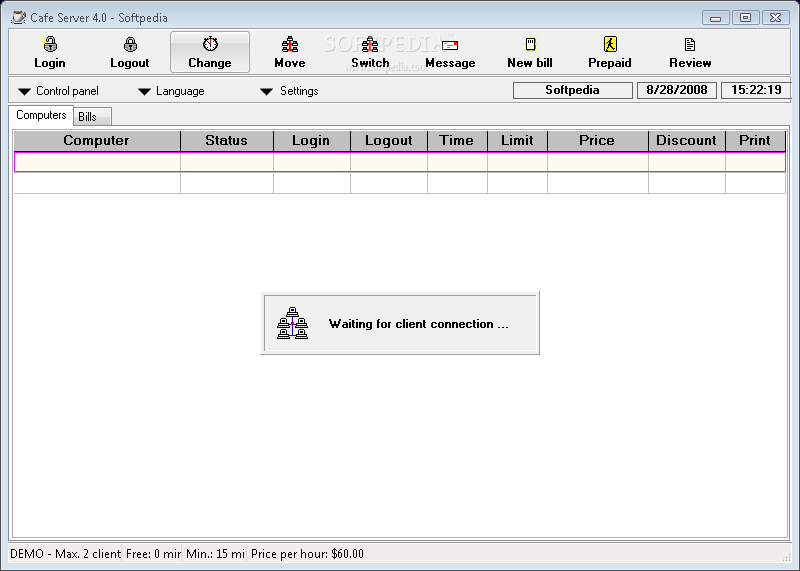
Task: Click the Move computers toolbar icon
Action: pyautogui.click(x=290, y=44)
